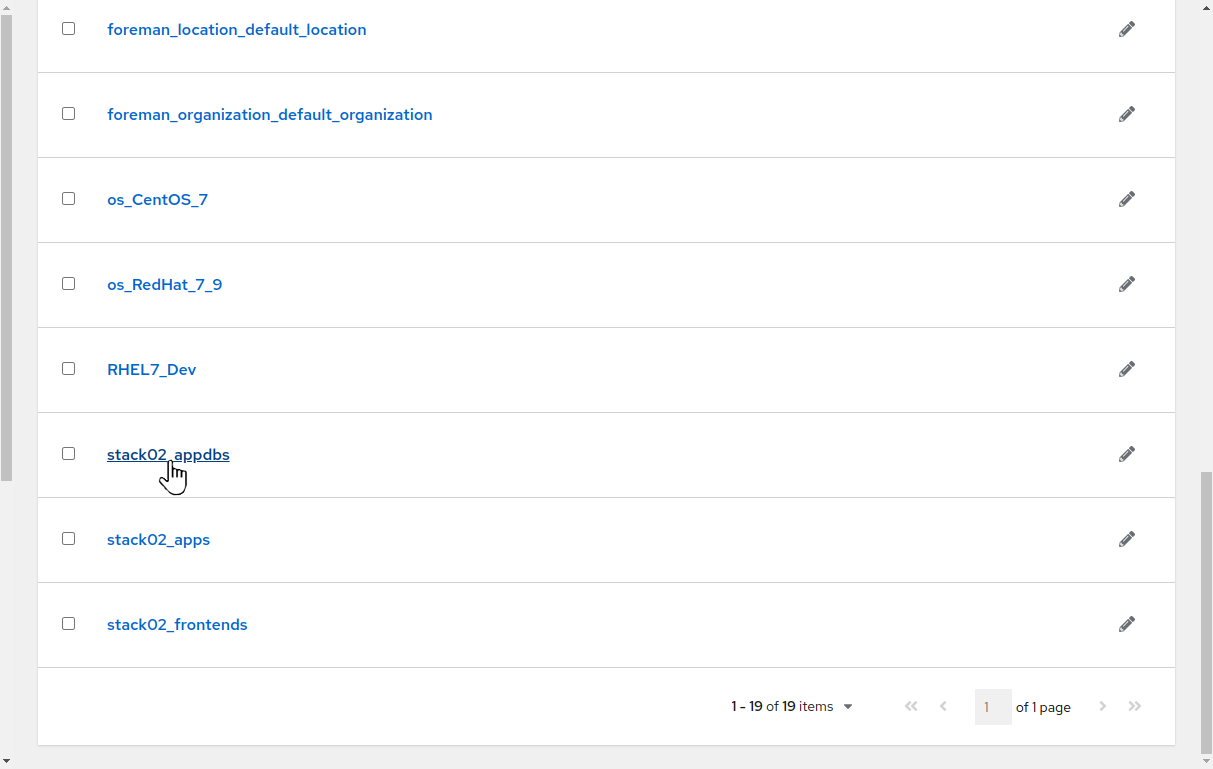Tick the stack02_appdbs checkbox
The width and height of the screenshot is (1213, 769).
click(x=69, y=453)
